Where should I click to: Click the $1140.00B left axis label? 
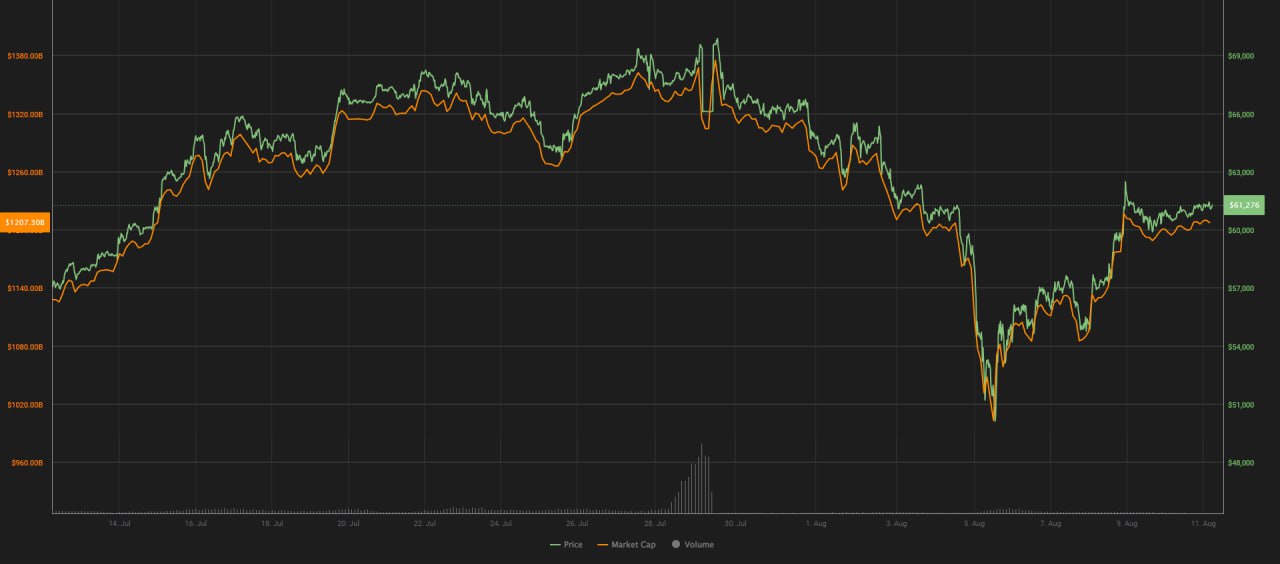point(24,289)
